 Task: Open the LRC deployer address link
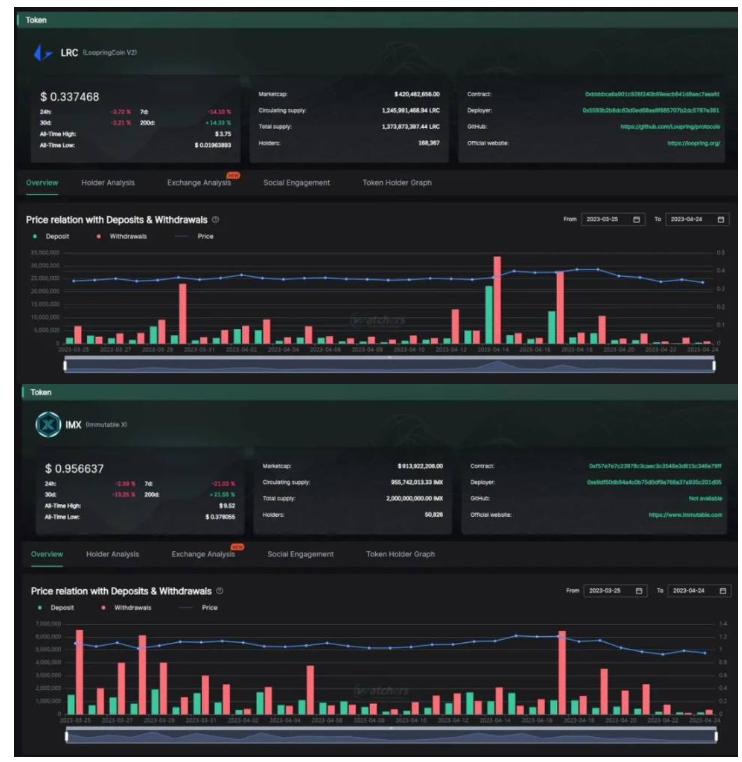[651, 110]
